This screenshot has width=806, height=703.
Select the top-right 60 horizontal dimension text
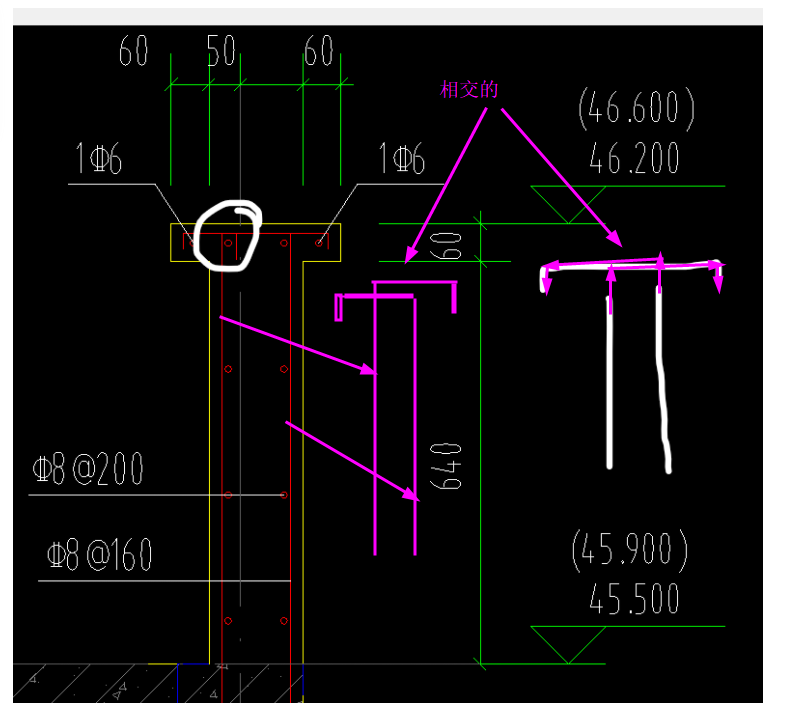[318, 51]
